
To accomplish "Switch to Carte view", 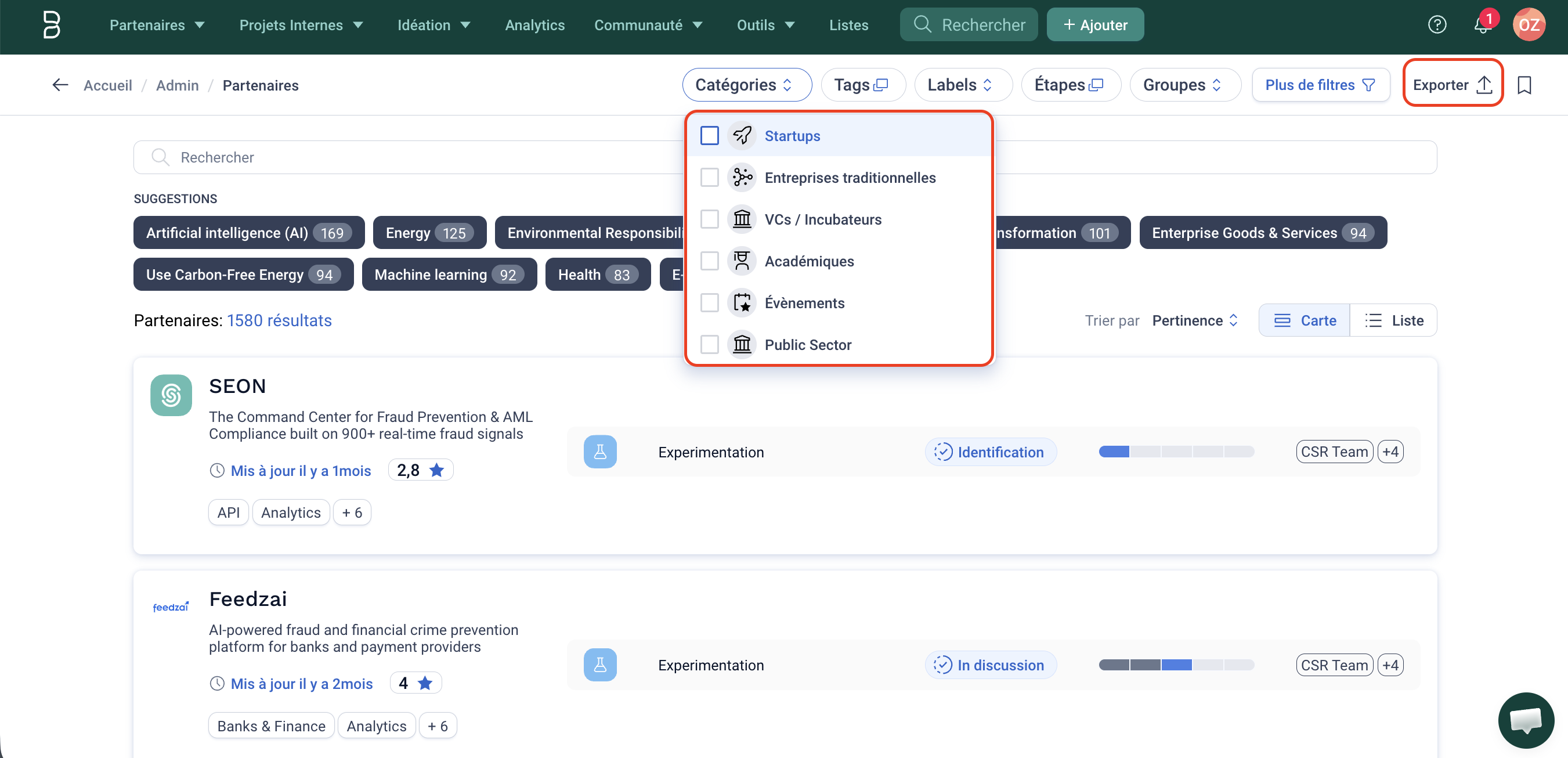I will (1305, 320).
